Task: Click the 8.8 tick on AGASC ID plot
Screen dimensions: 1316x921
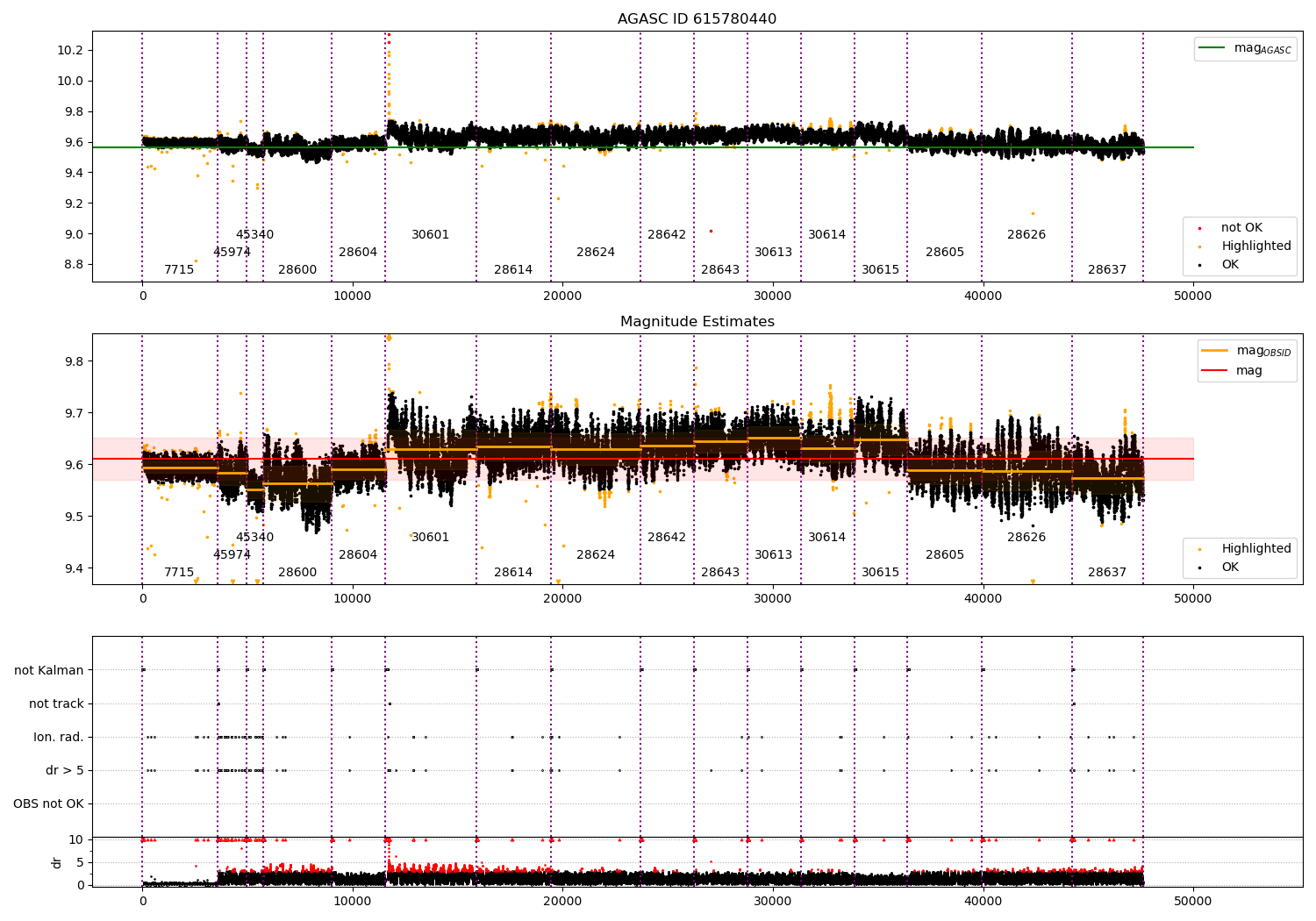Action: [74, 265]
